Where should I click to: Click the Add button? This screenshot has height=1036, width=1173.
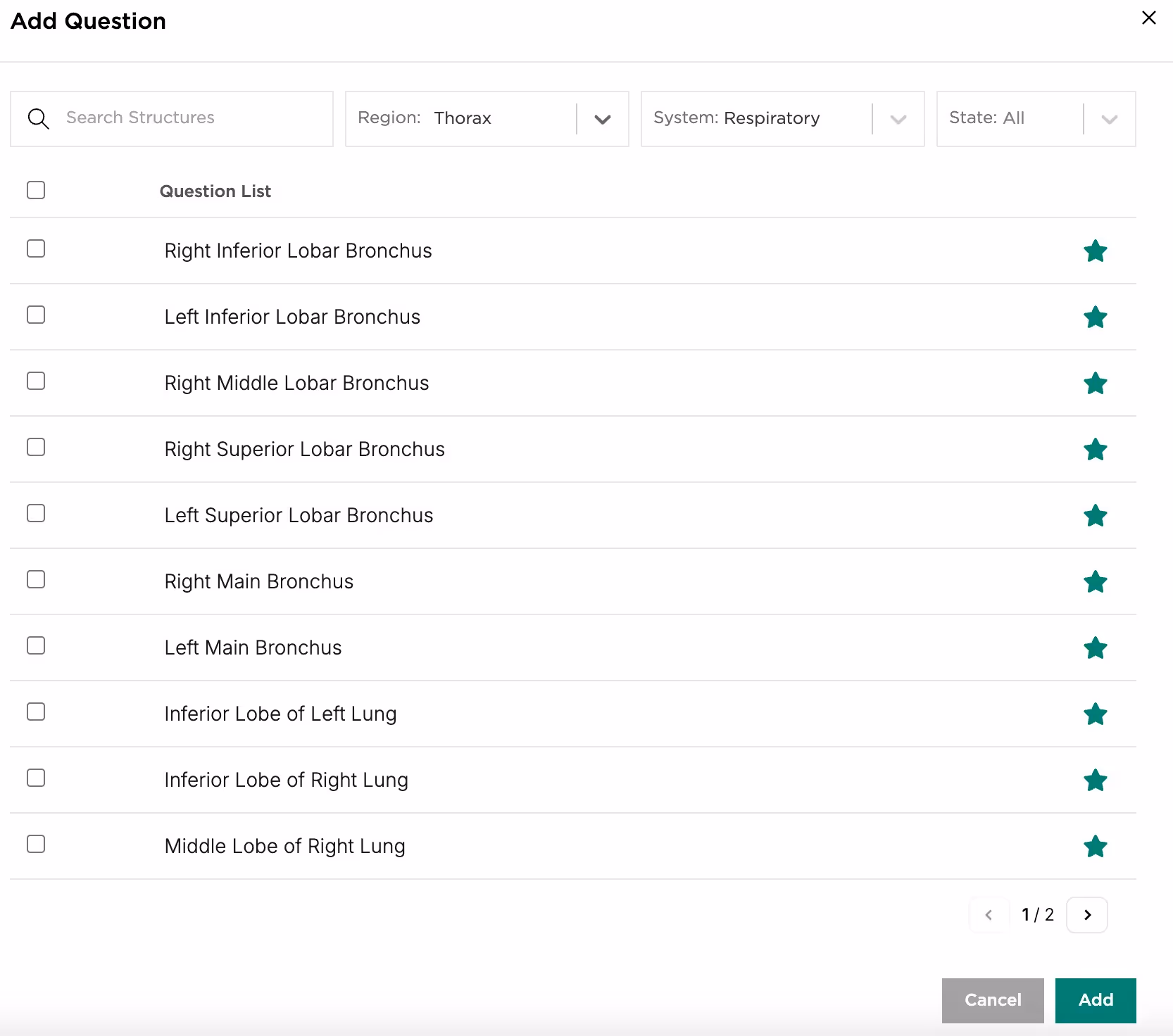point(1096,1000)
